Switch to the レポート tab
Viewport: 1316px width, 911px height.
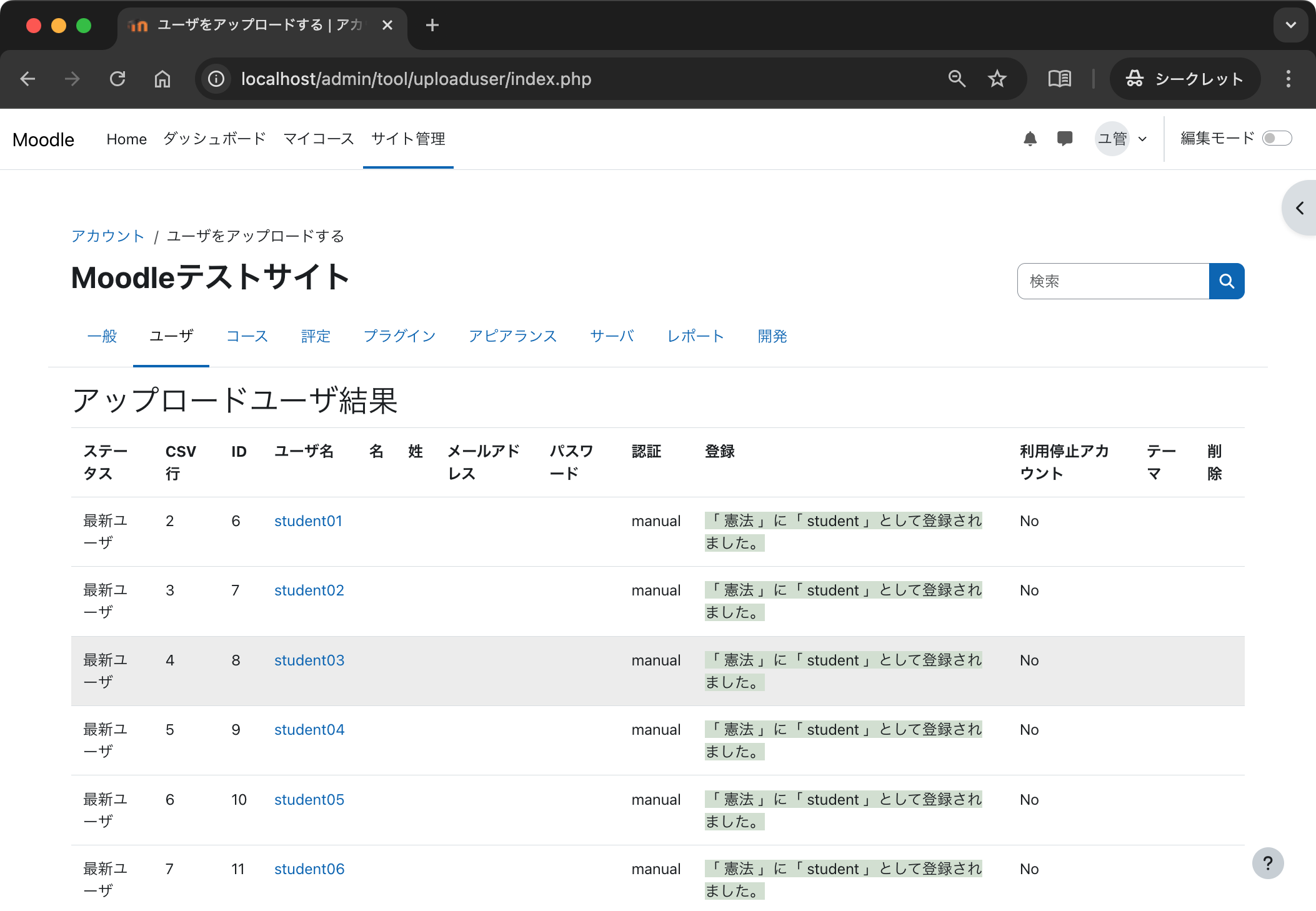click(695, 336)
